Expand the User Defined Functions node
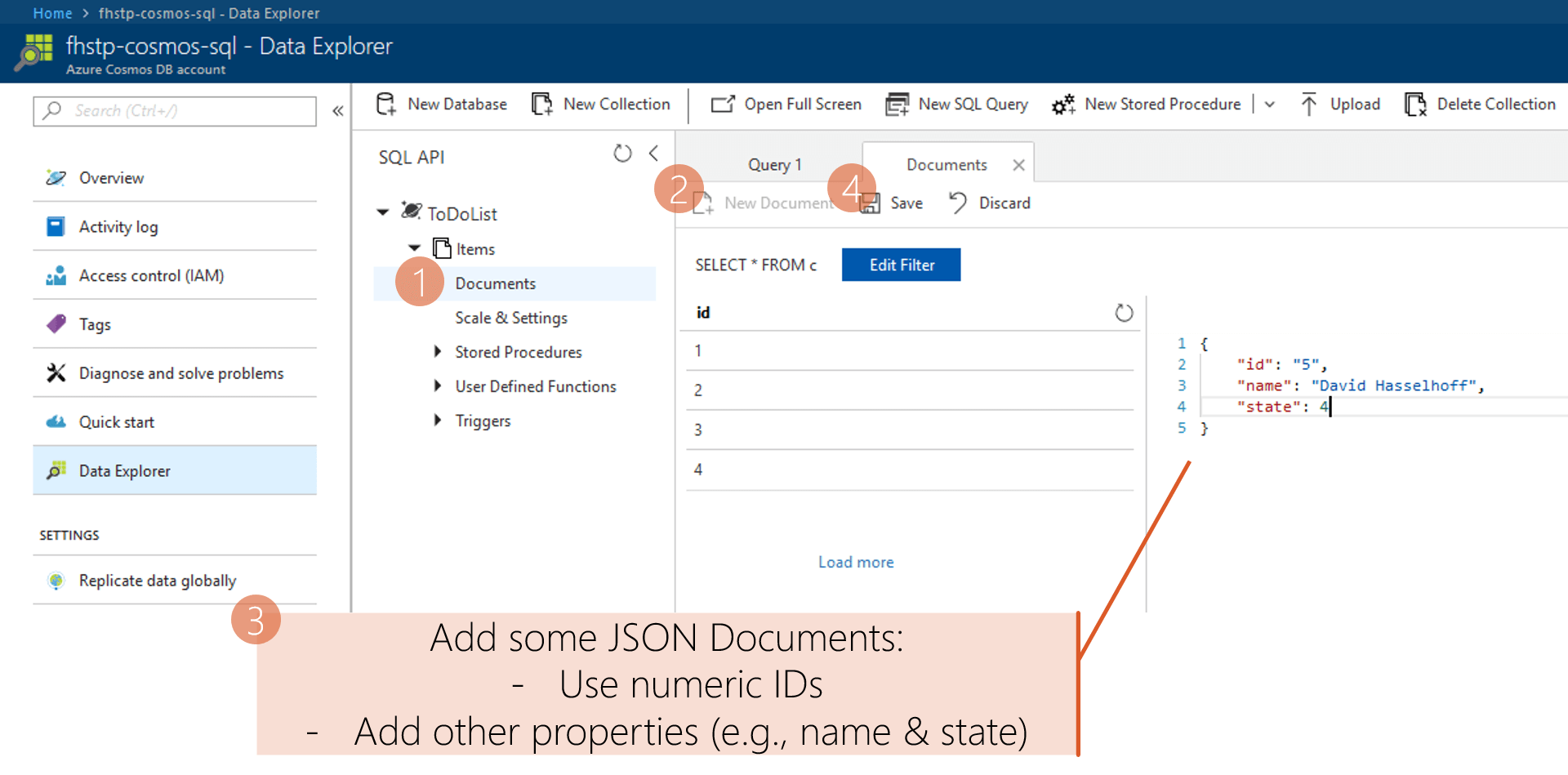The height and width of the screenshot is (775, 1568). click(437, 385)
